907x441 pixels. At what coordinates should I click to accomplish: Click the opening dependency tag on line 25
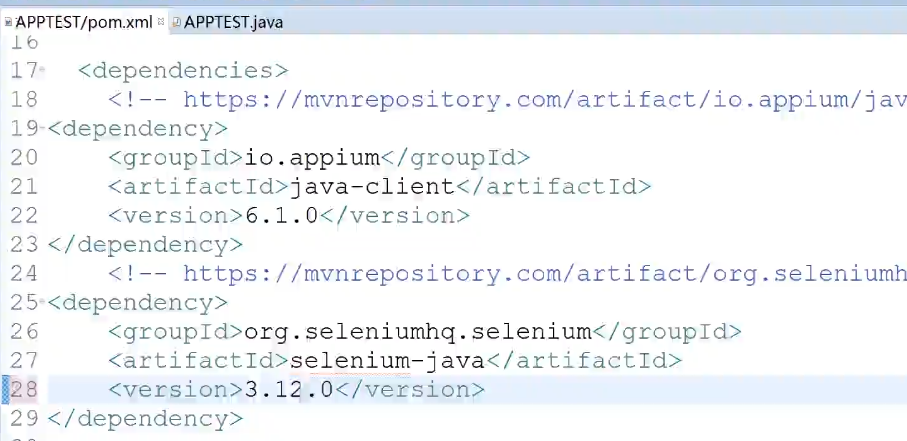(138, 302)
